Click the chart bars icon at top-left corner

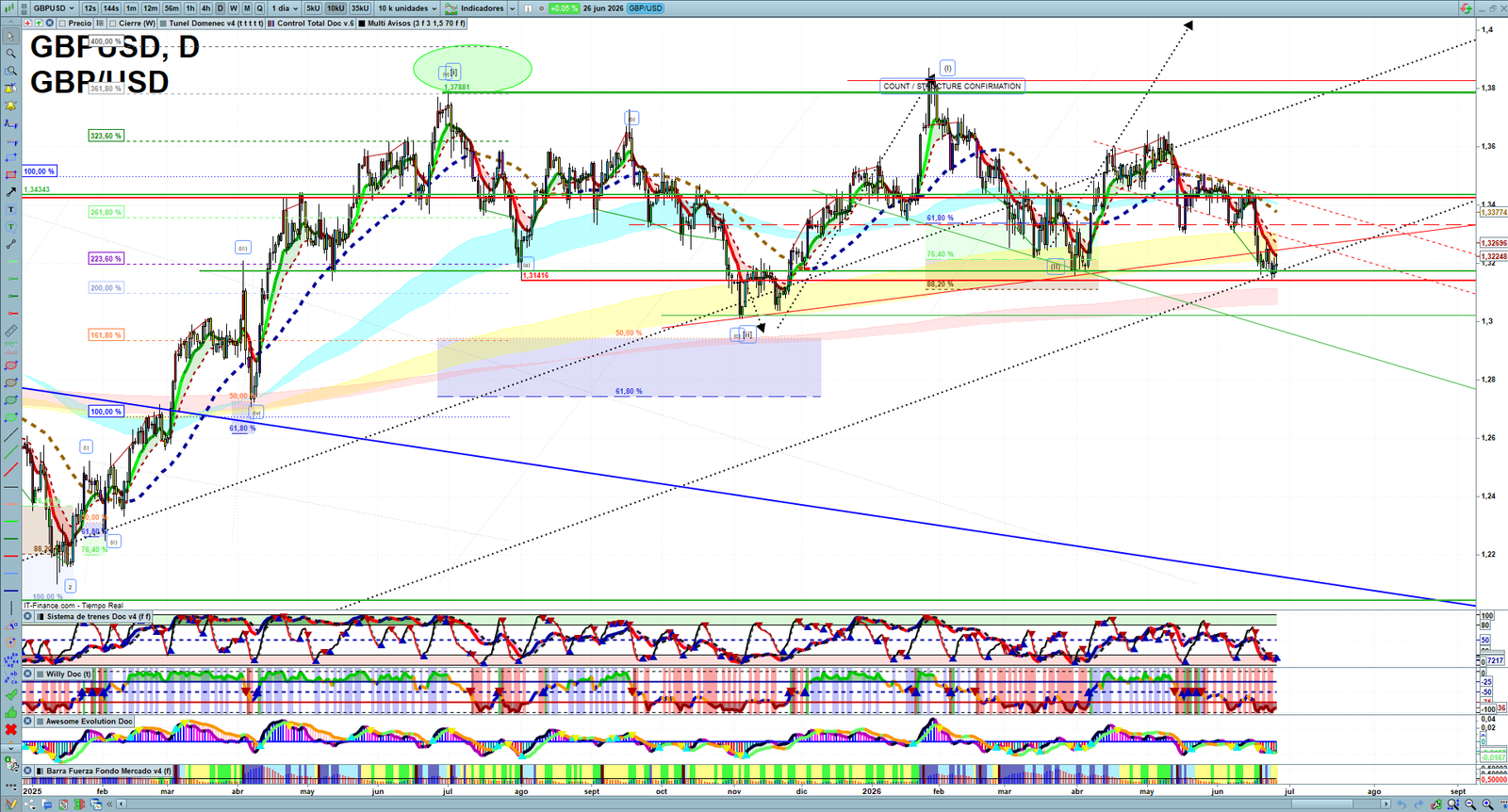(9, 8)
